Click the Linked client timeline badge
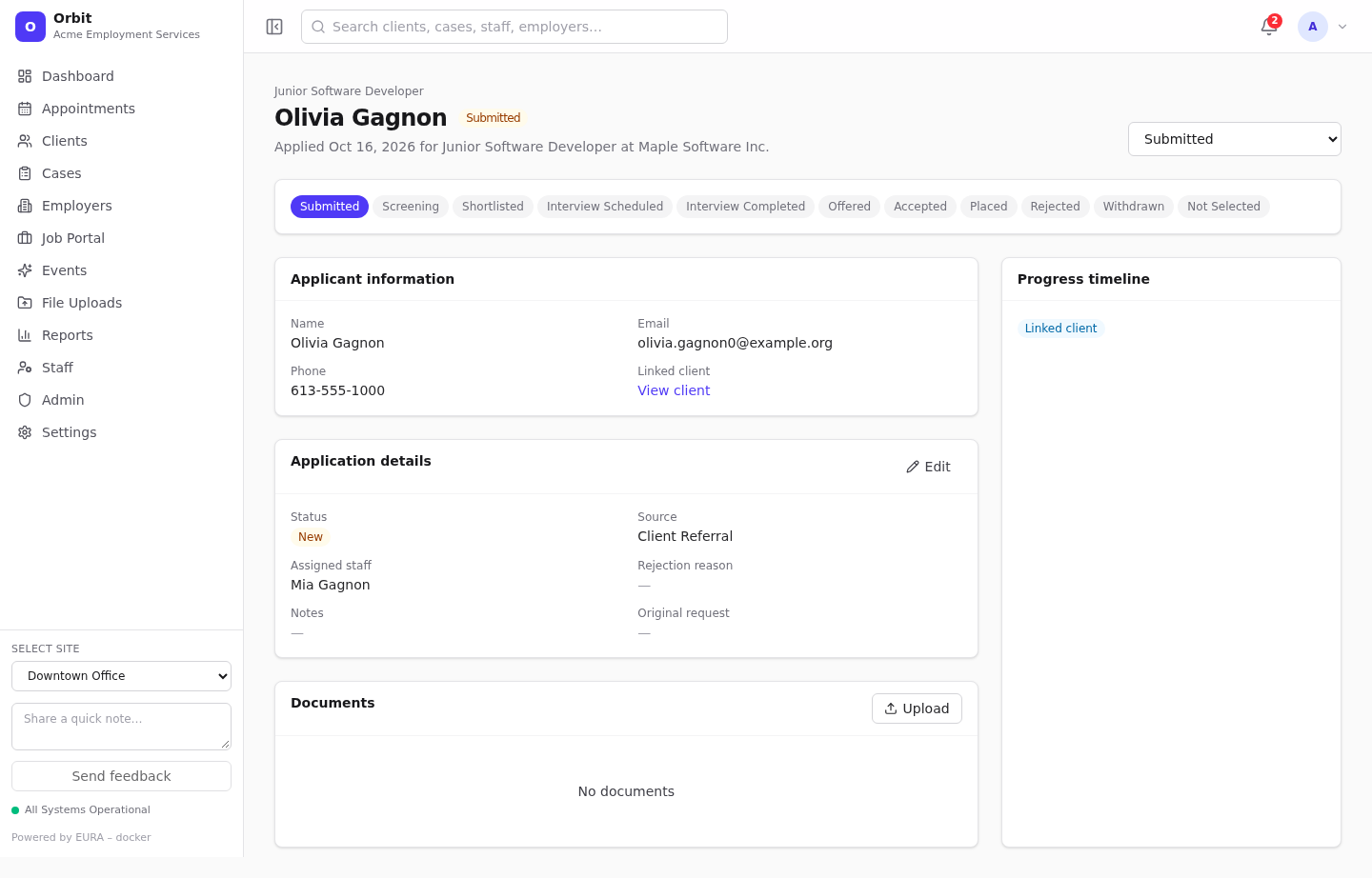Image resolution: width=1372 pixels, height=878 pixels. tap(1060, 329)
